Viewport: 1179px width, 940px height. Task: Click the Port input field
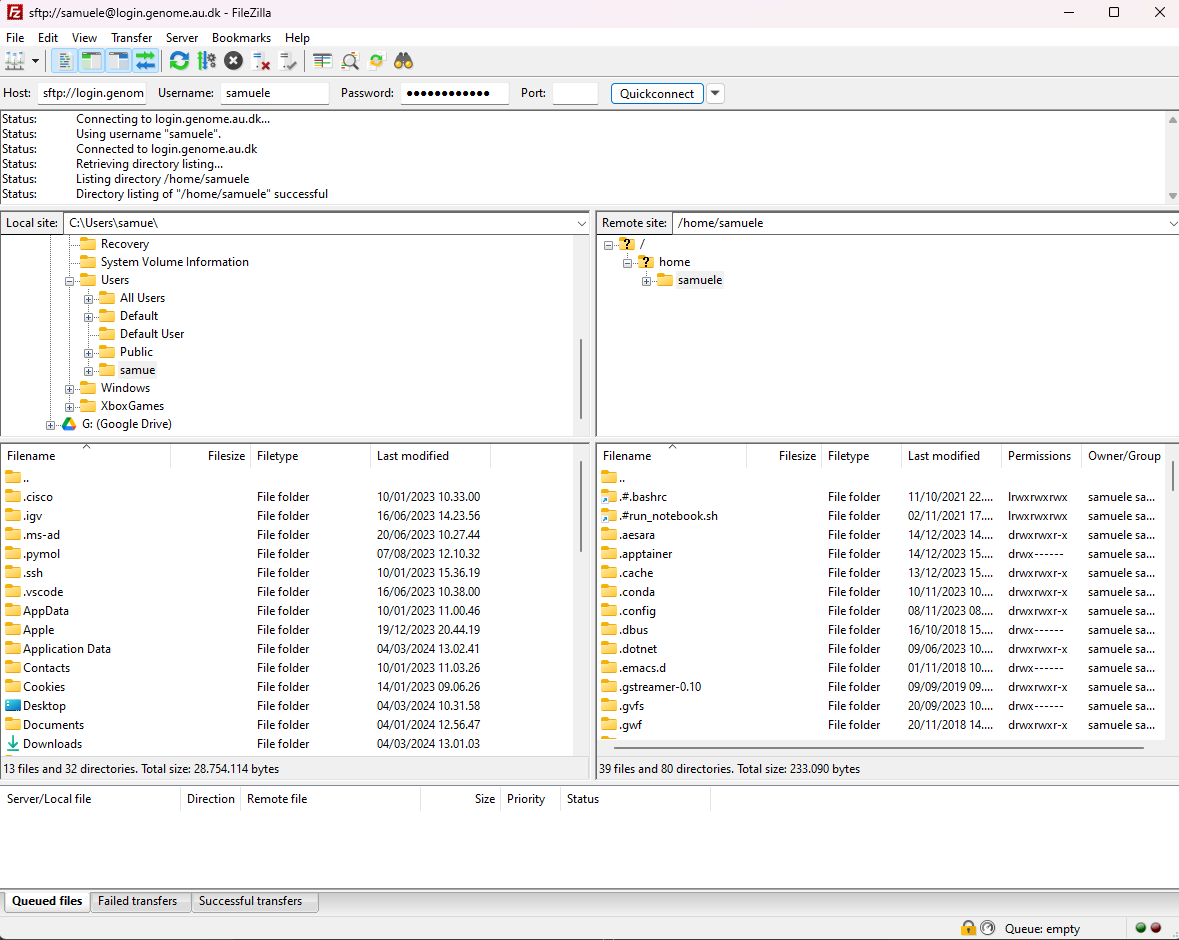(574, 94)
